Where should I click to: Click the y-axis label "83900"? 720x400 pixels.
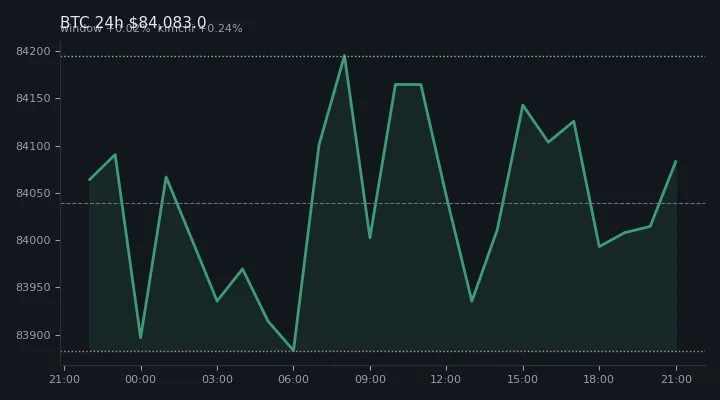pyautogui.click(x=33, y=335)
